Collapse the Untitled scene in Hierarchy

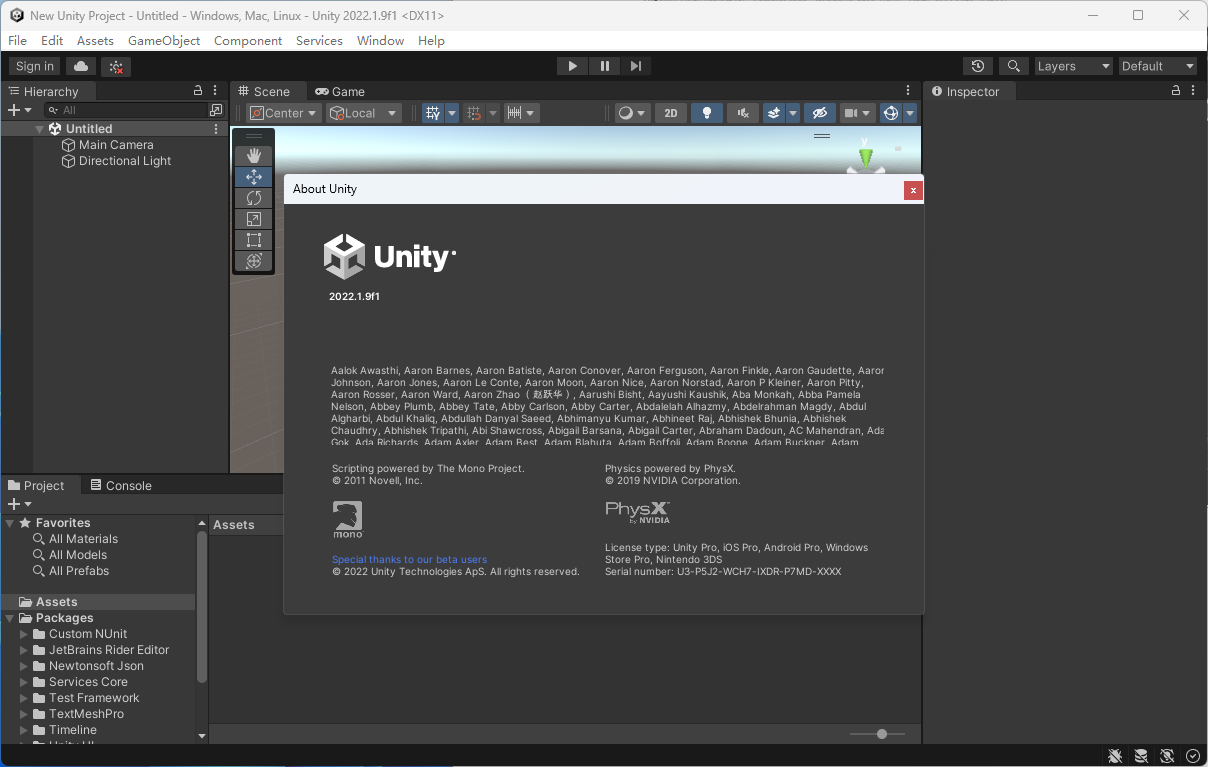(x=40, y=129)
